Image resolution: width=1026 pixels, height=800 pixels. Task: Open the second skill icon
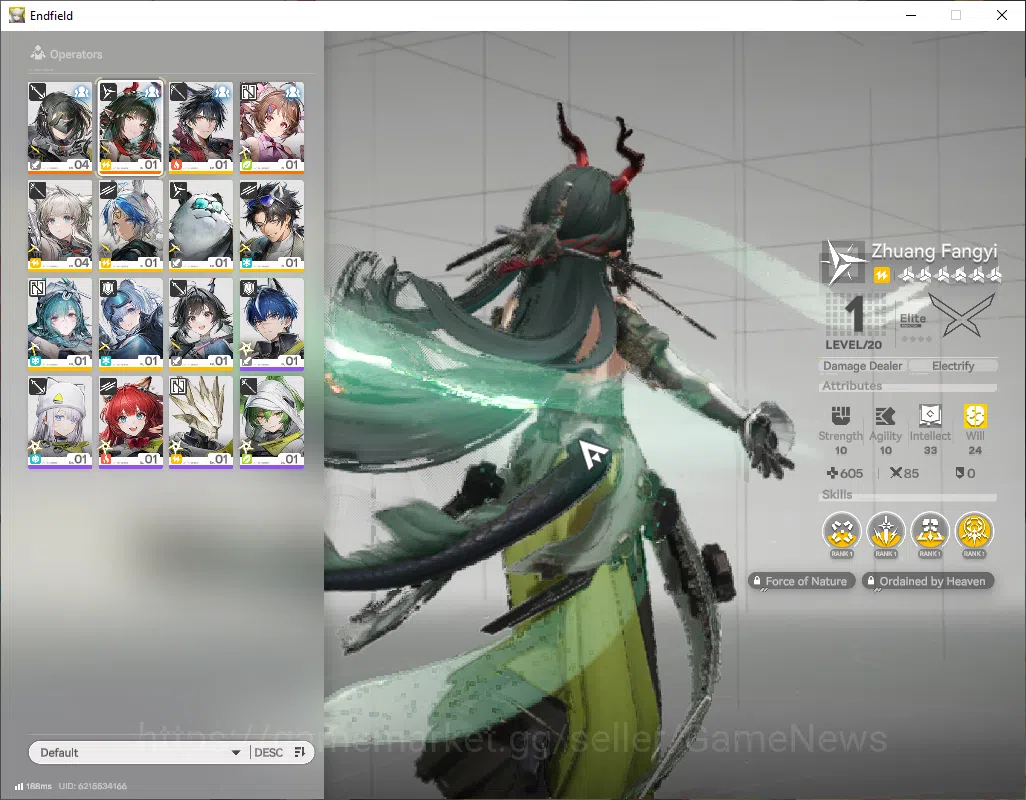click(x=885, y=531)
